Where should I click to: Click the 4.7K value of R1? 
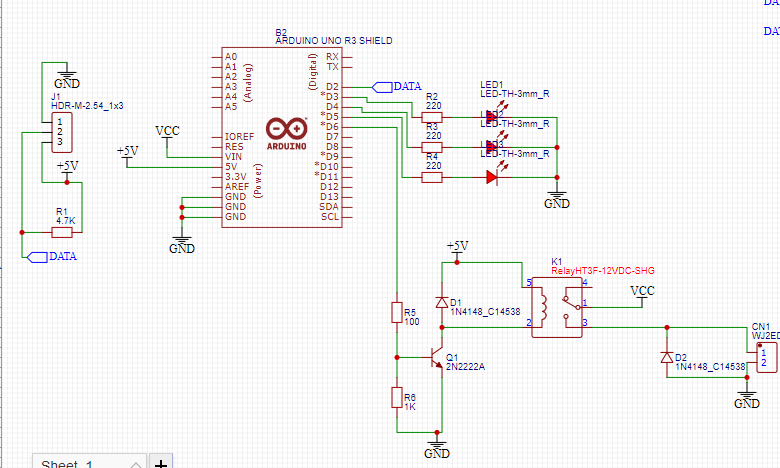[x=66, y=221]
